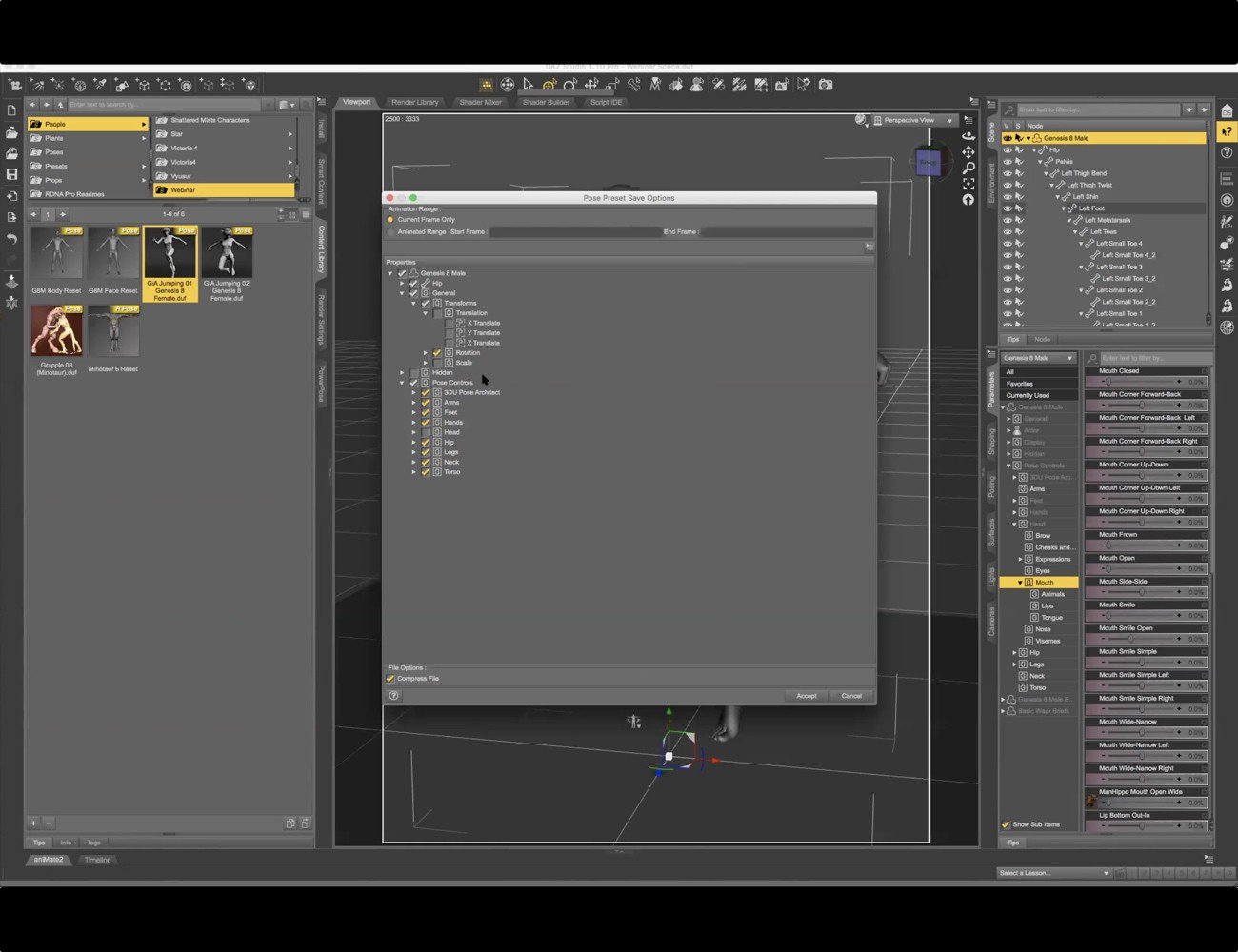Uncheck the Compress File checkbox
This screenshot has width=1238, height=952.
pyautogui.click(x=390, y=679)
